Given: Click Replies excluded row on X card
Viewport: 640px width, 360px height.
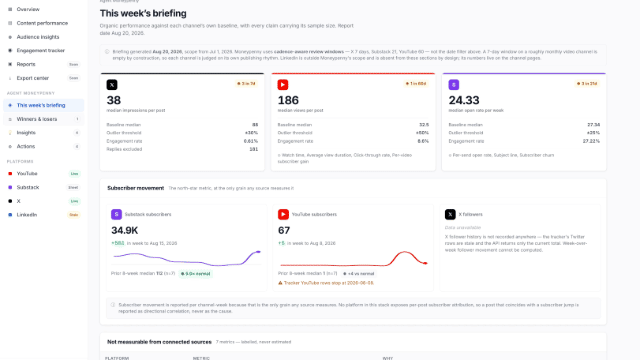Looking at the screenshot, I should coord(182,149).
